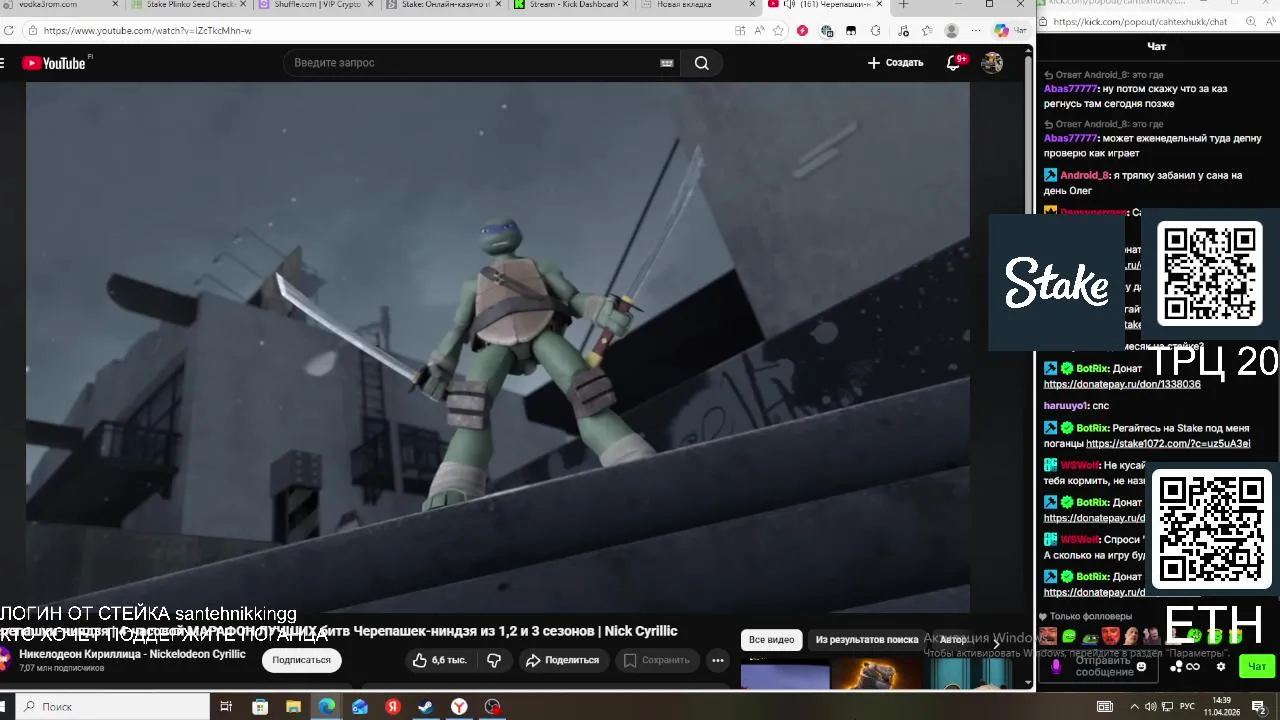Open the on-screen keyboard icon in the search box

click(x=667, y=63)
